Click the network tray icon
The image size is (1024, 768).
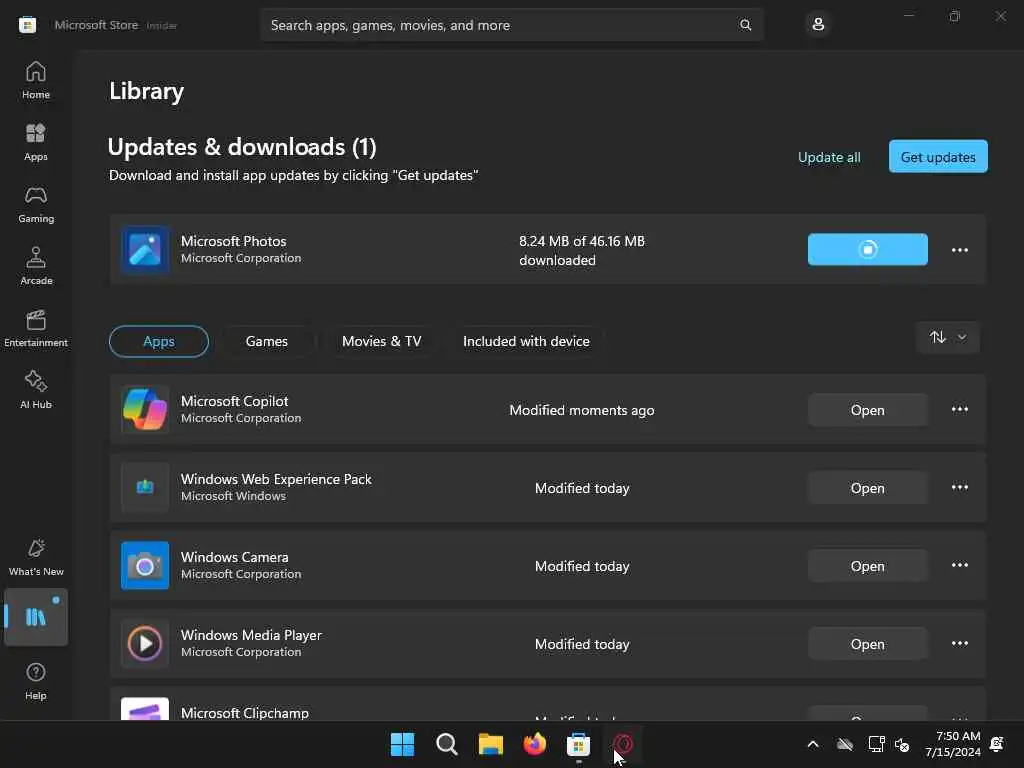pyautogui.click(x=876, y=744)
